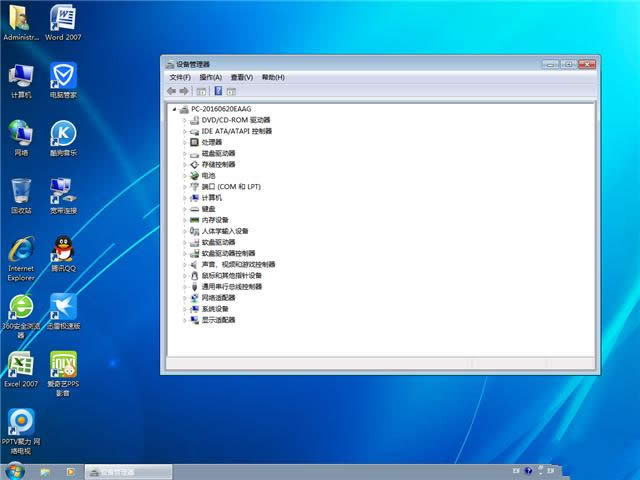Open the 查看(V) menu
640x480 pixels.
(x=242, y=77)
